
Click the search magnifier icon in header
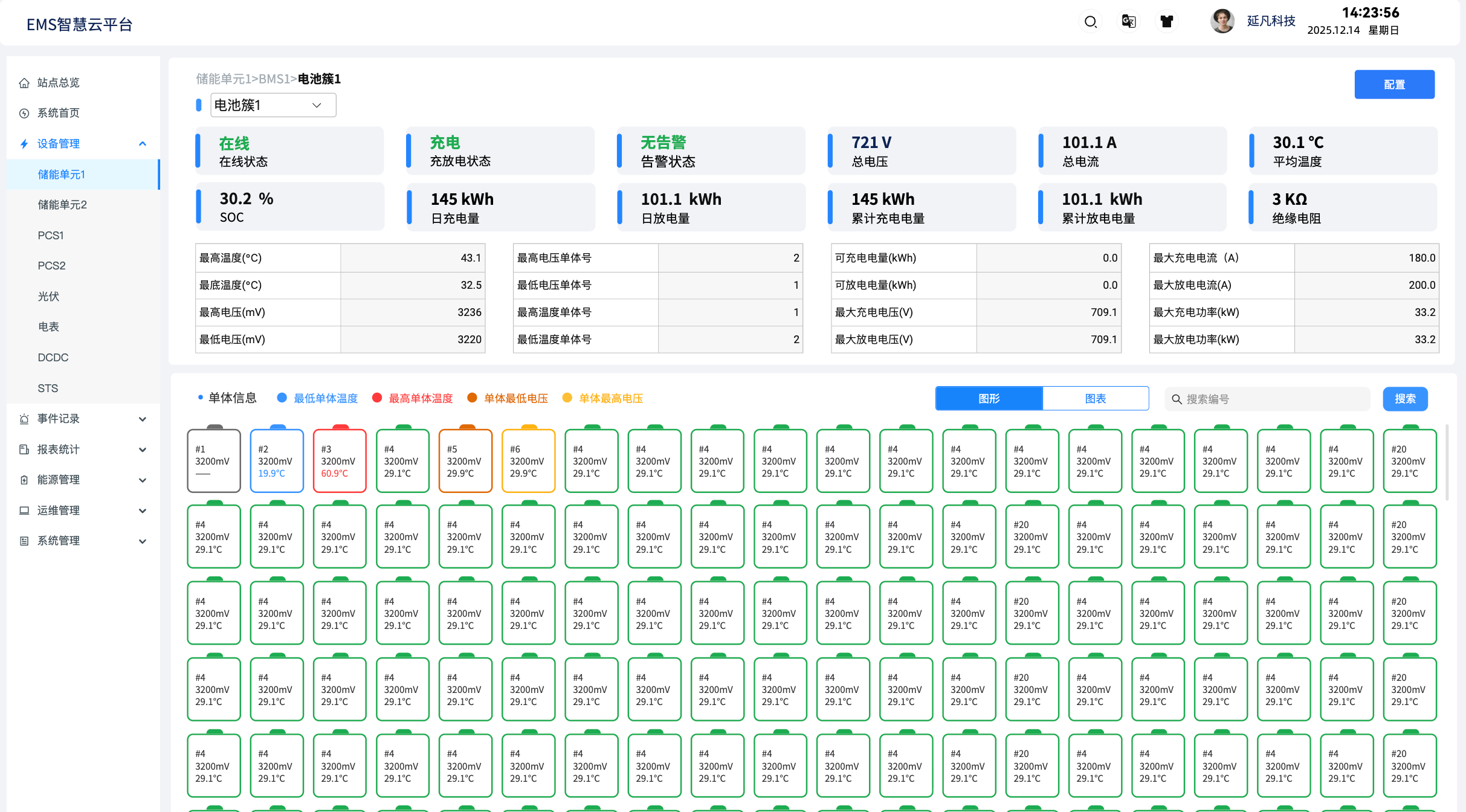1090,22
